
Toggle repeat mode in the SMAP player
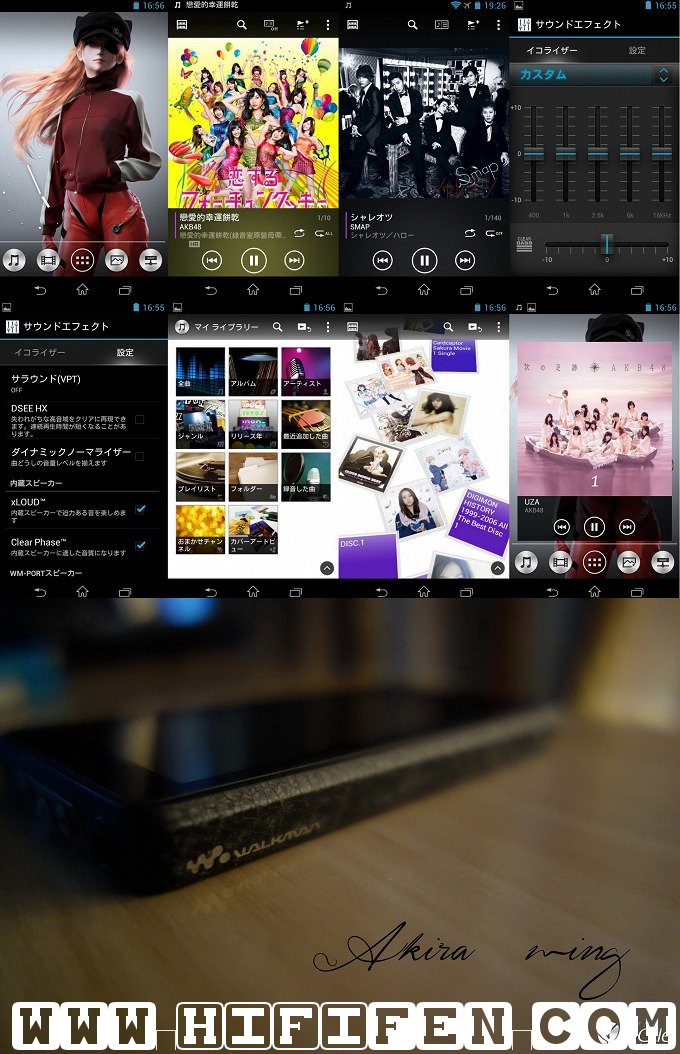[x=470, y=233]
